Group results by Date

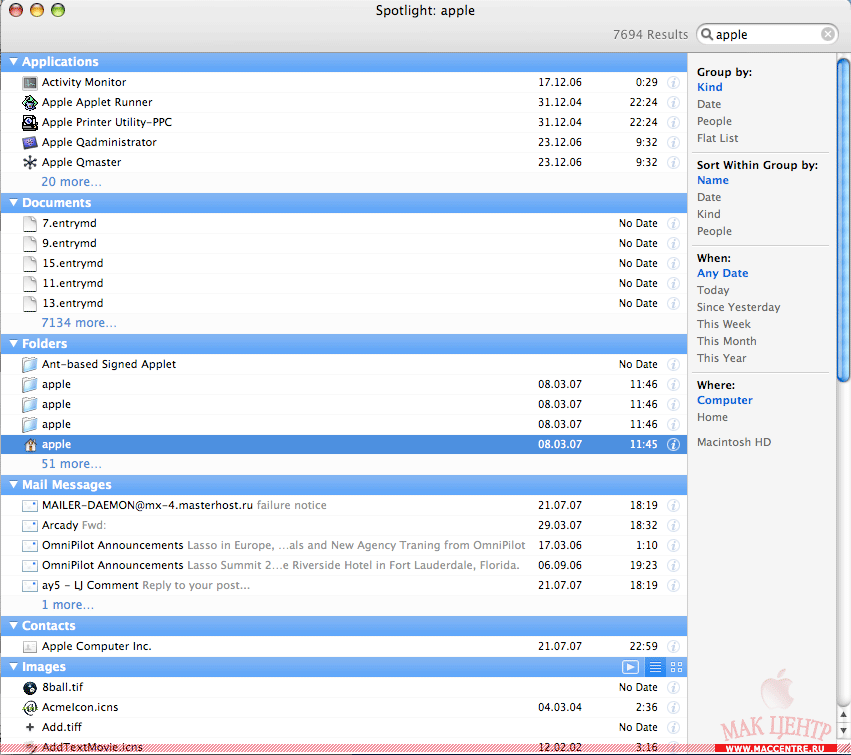pos(709,104)
